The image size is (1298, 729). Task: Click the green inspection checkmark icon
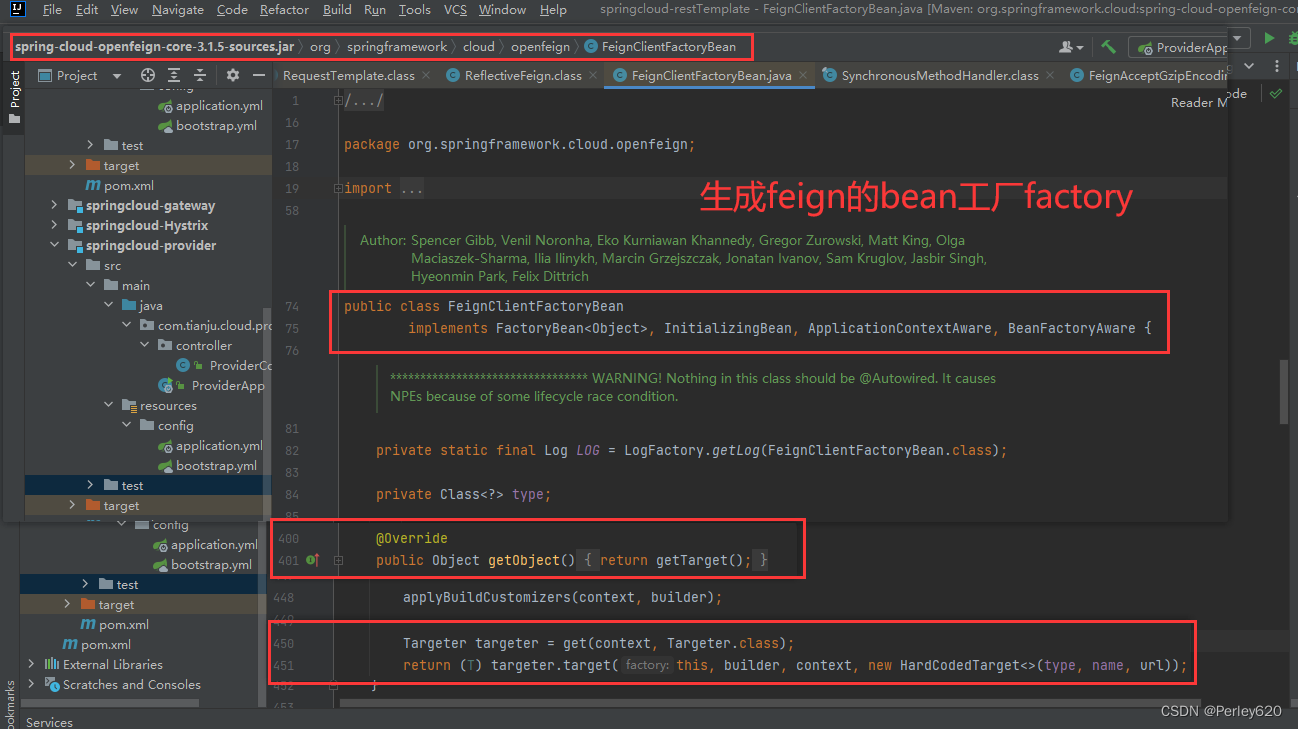tap(1276, 93)
